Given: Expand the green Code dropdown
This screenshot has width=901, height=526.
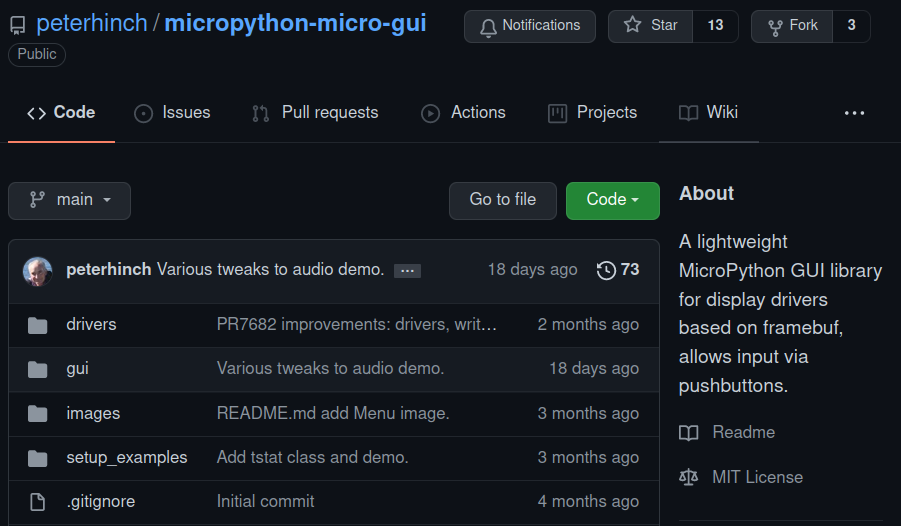Looking at the screenshot, I should pos(613,201).
